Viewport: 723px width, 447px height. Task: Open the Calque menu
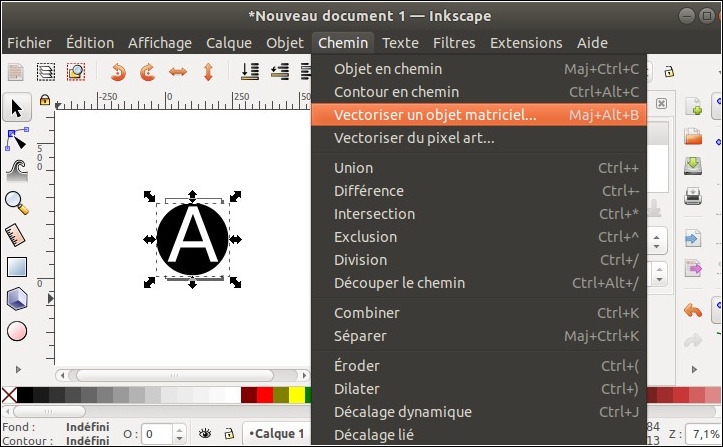tap(229, 43)
